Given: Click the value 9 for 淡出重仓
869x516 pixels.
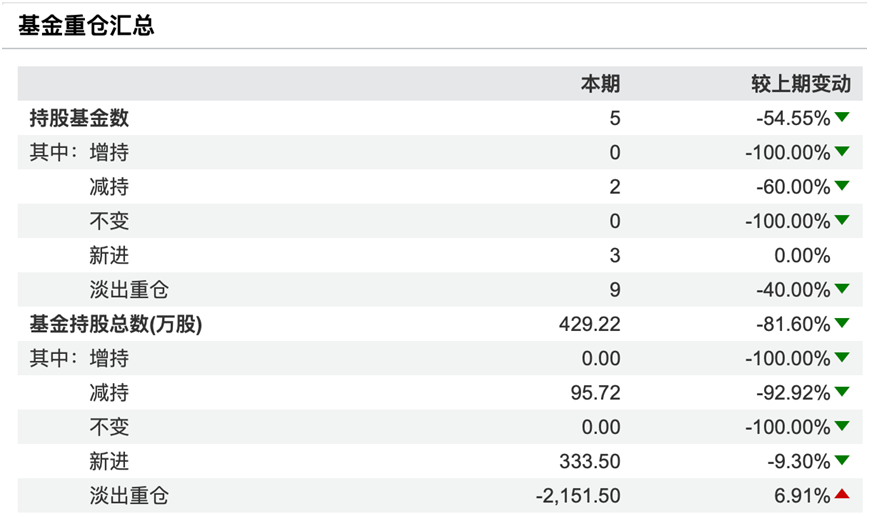Looking at the screenshot, I should [x=614, y=290].
